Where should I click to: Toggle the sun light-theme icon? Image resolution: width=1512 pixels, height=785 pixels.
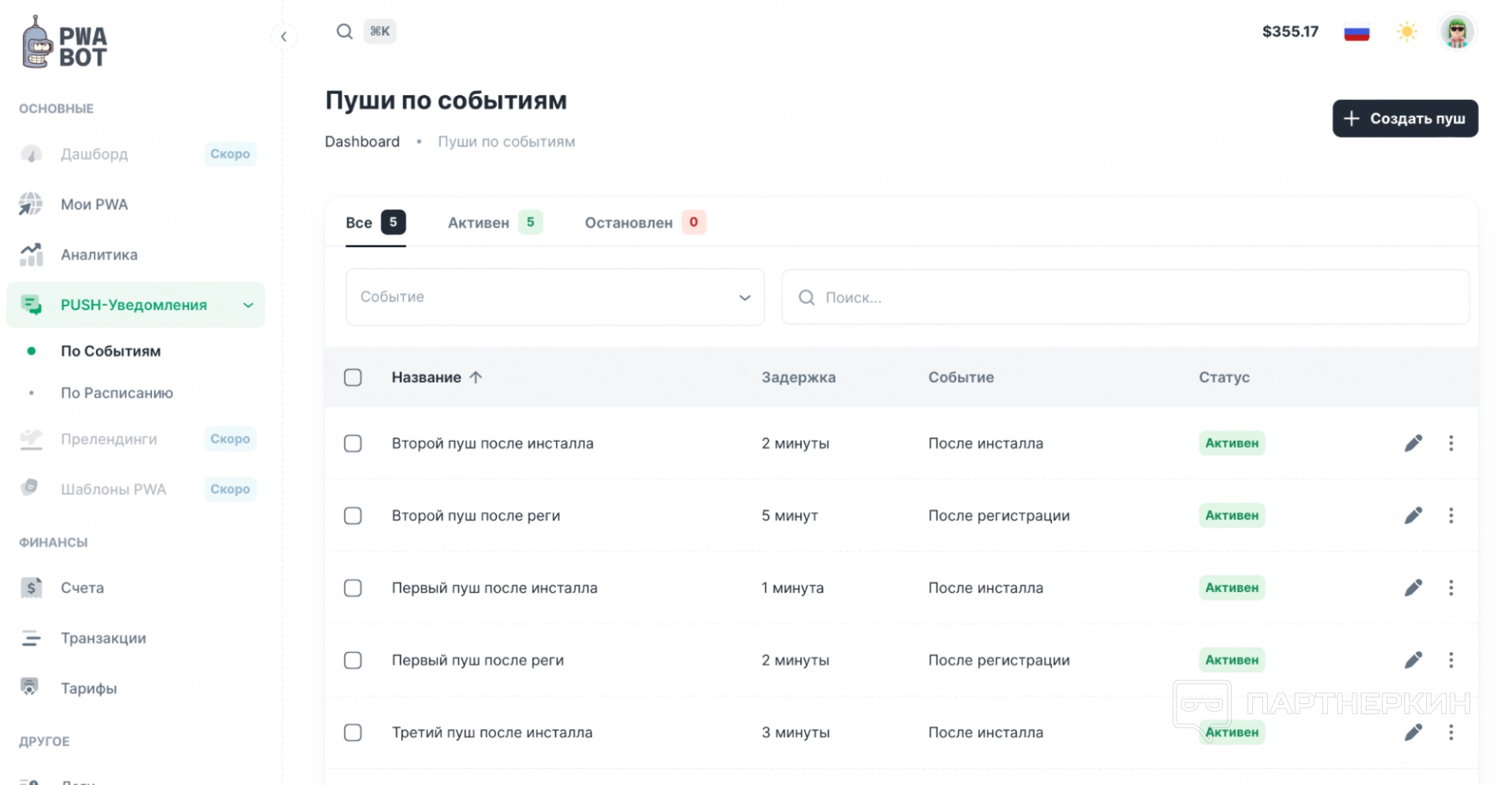click(x=1406, y=31)
